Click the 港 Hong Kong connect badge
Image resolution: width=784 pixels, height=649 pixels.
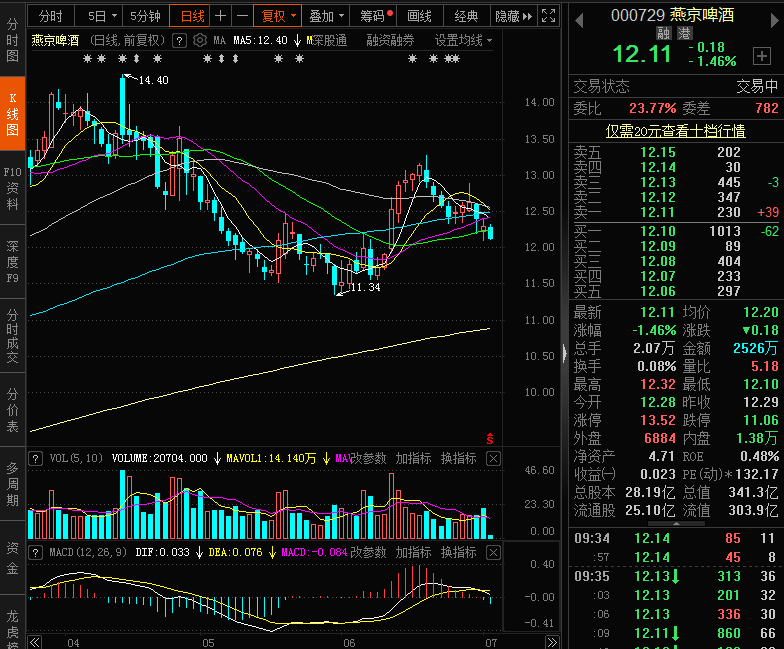pos(684,34)
